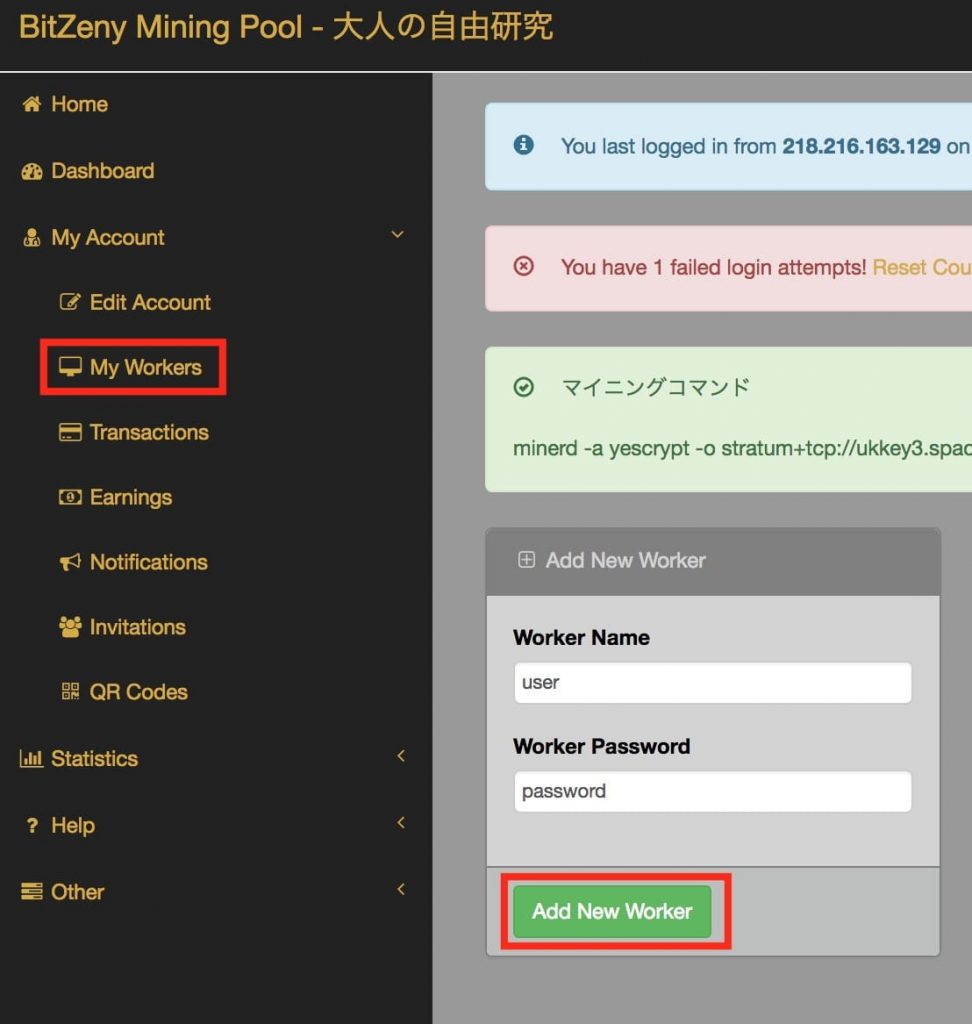Click the Add New Worker panel title

[x=626, y=560]
